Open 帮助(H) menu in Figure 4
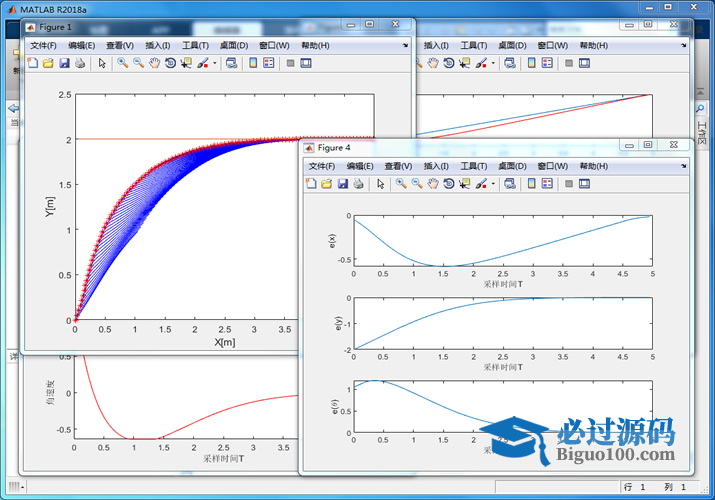The height and width of the screenshot is (500, 715). point(594,166)
